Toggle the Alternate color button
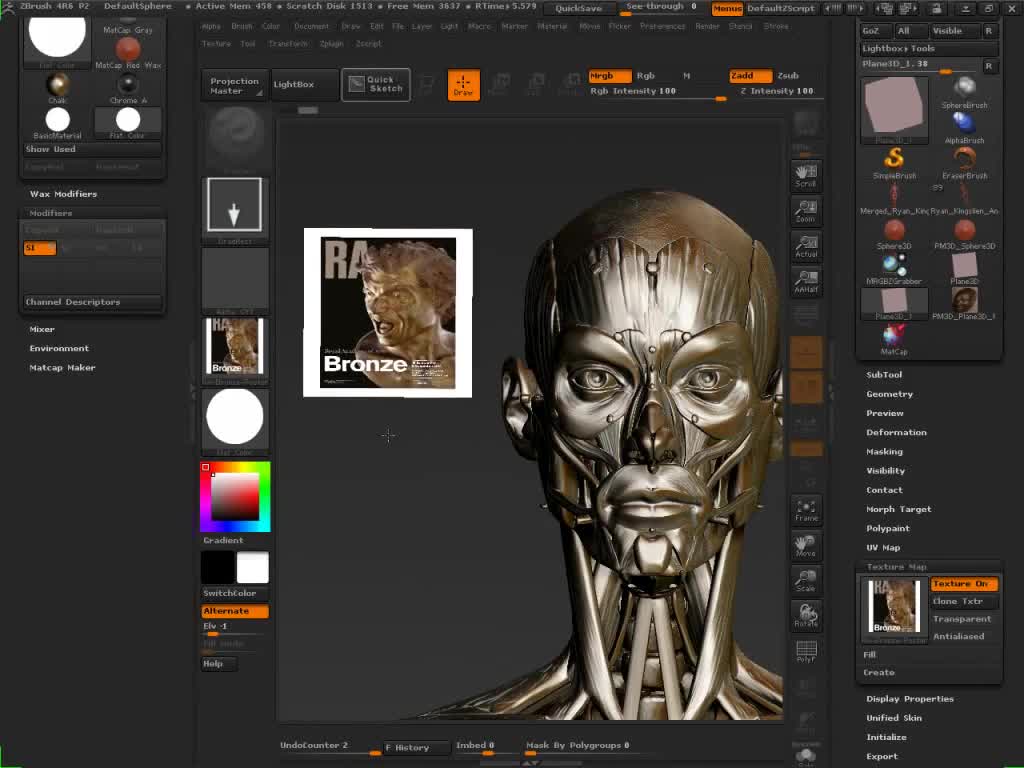The width and height of the screenshot is (1024, 768). tap(235, 611)
